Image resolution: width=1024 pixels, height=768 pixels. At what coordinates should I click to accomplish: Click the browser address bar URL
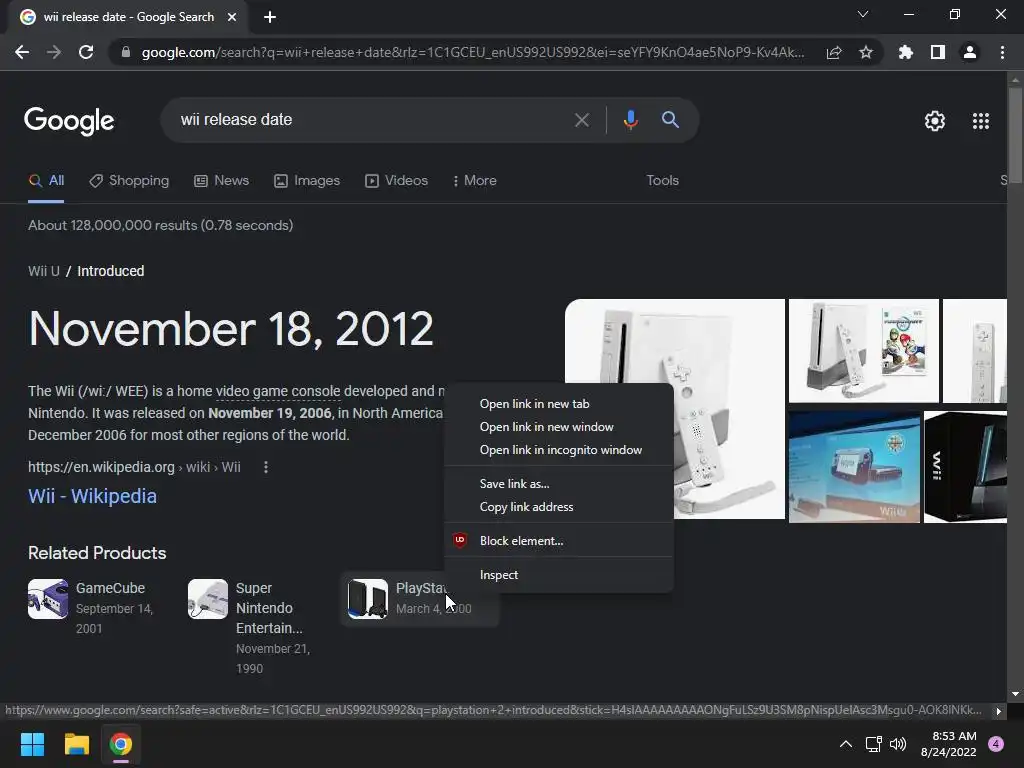tap(473, 52)
